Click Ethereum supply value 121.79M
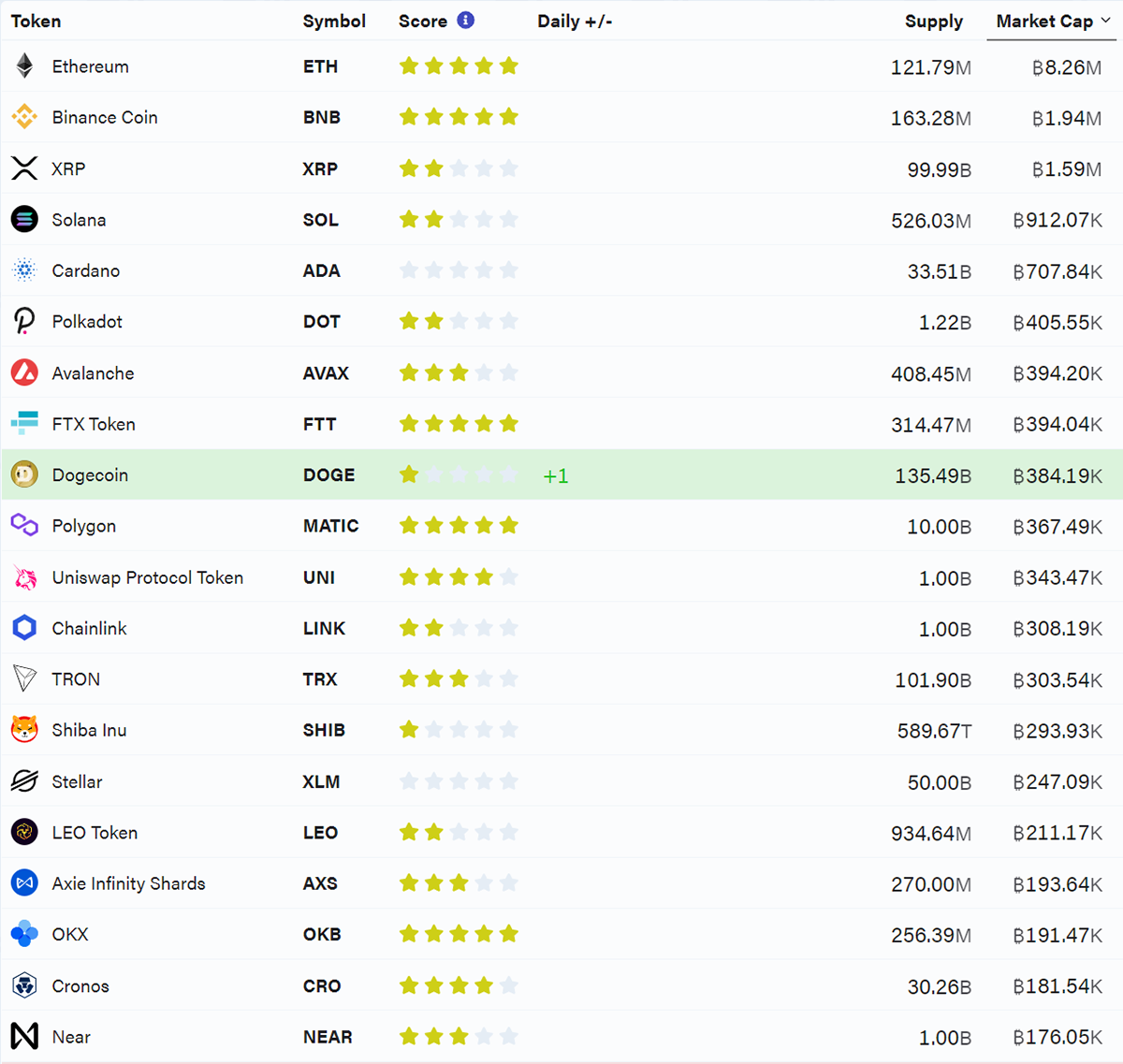 point(931,67)
